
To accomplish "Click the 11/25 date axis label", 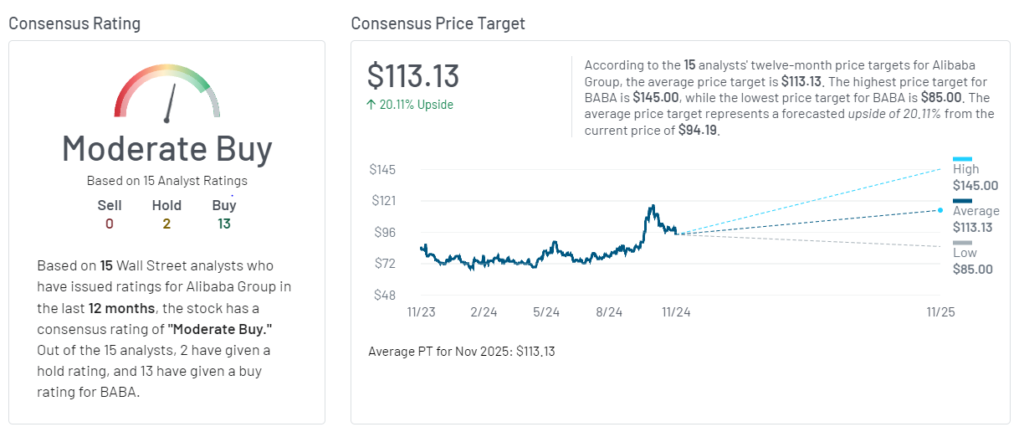I will [x=941, y=312].
